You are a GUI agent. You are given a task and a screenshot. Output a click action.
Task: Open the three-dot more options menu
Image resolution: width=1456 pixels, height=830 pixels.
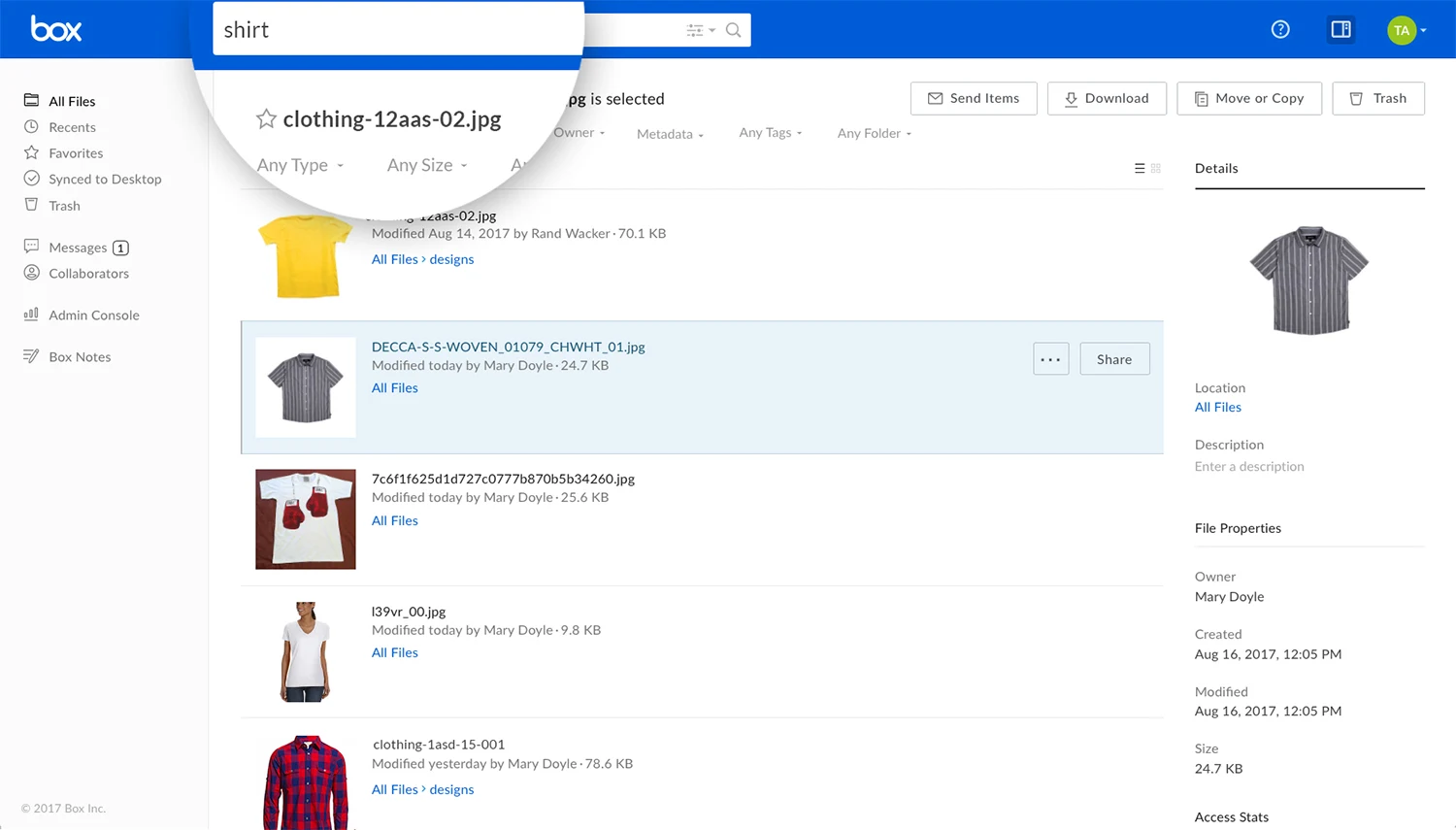(1050, 359)
